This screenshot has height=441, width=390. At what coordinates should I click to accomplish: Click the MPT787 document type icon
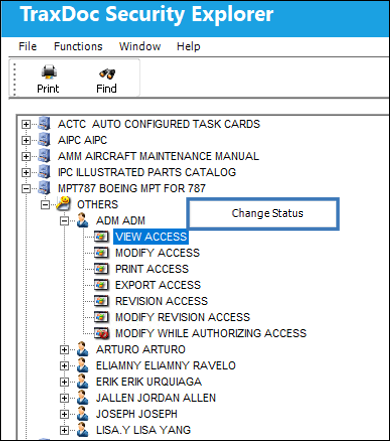[44, 188]
